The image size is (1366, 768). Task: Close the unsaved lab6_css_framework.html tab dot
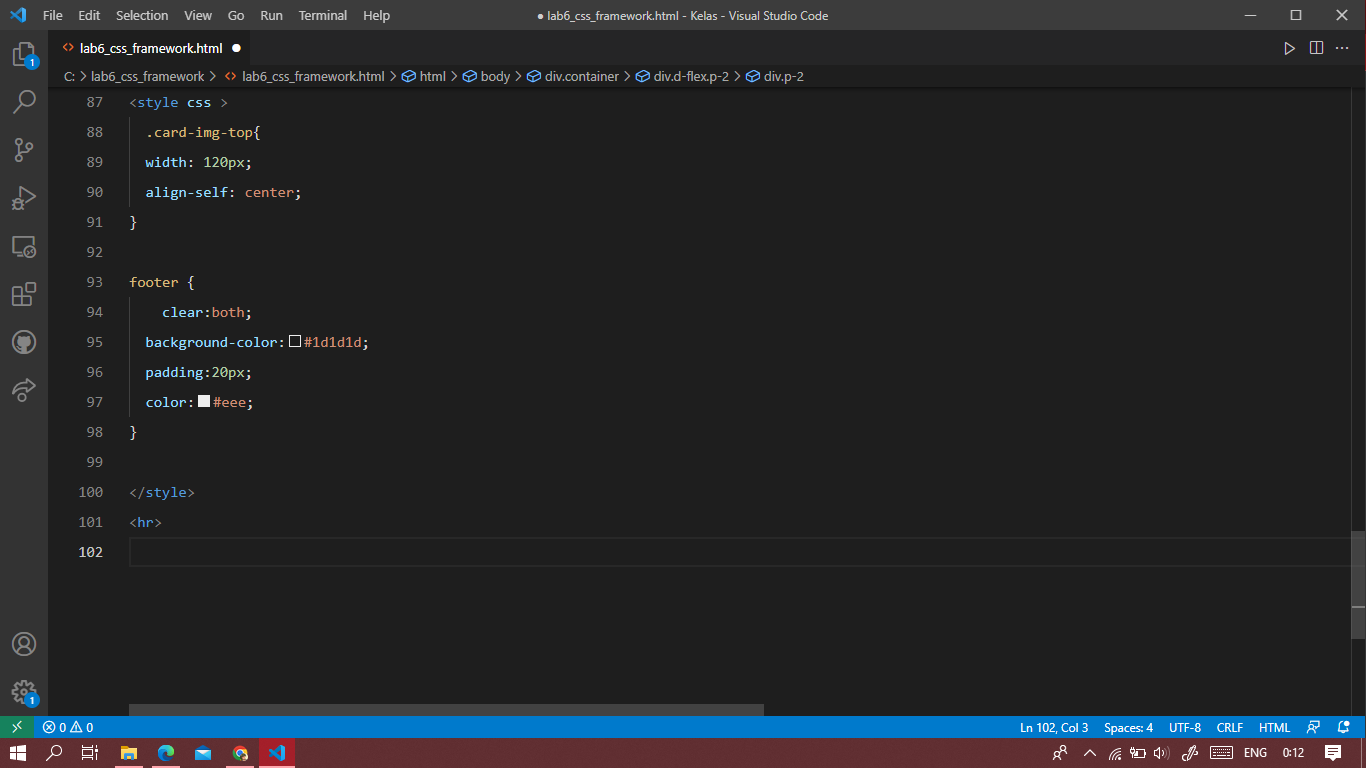click(x=236, y=48)
